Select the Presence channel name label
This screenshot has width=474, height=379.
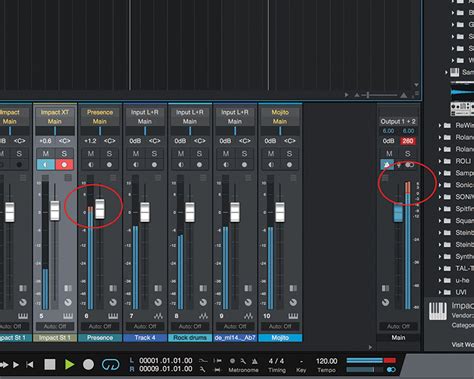coord(100,338)
